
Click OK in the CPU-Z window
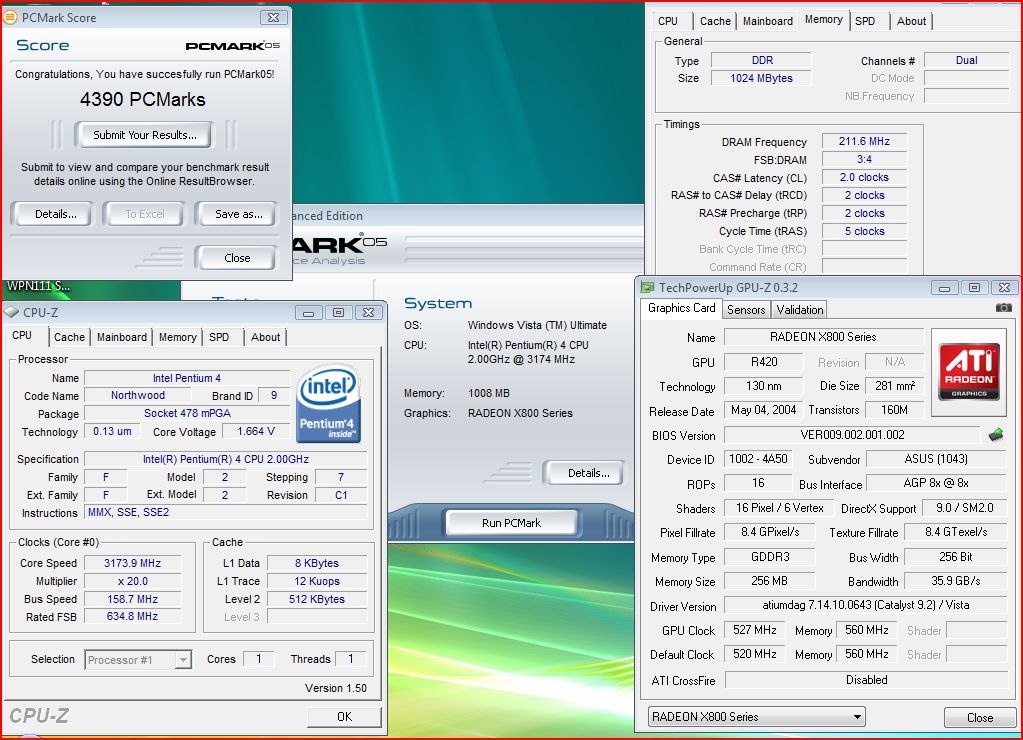344,717
